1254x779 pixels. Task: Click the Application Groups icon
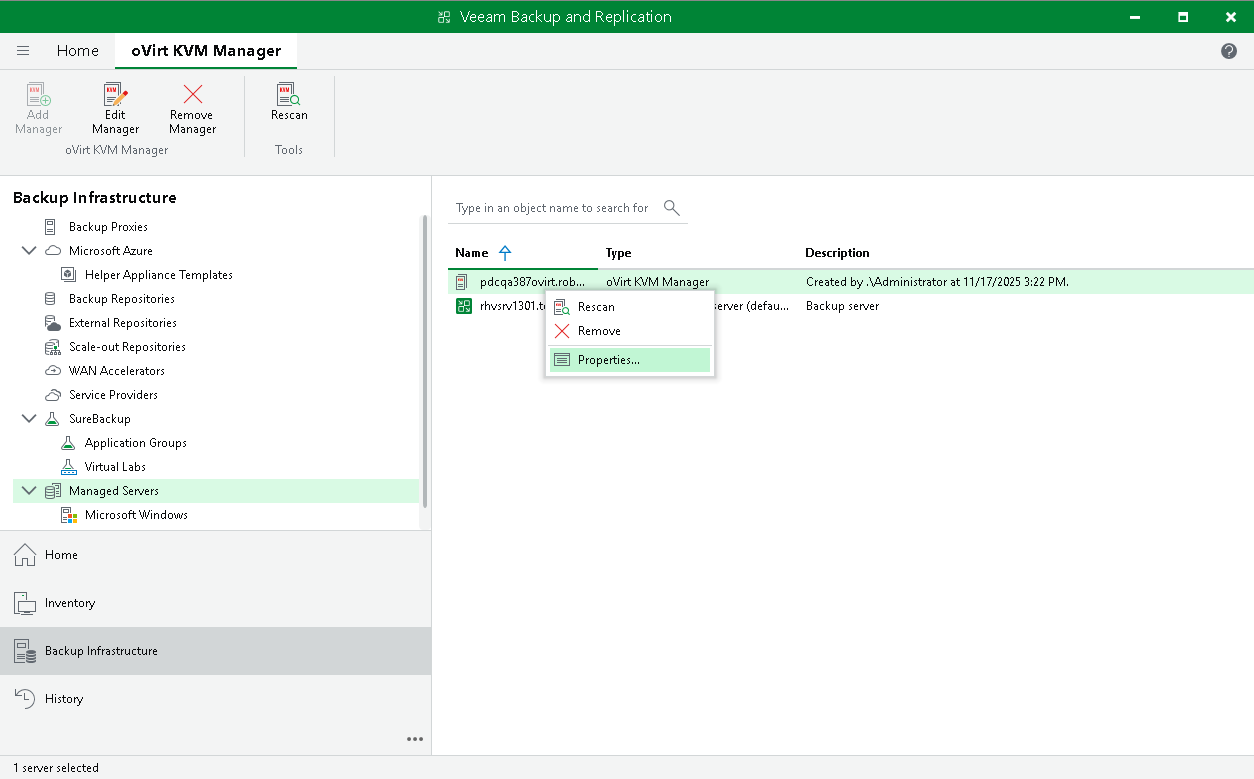tap(68, 443)
